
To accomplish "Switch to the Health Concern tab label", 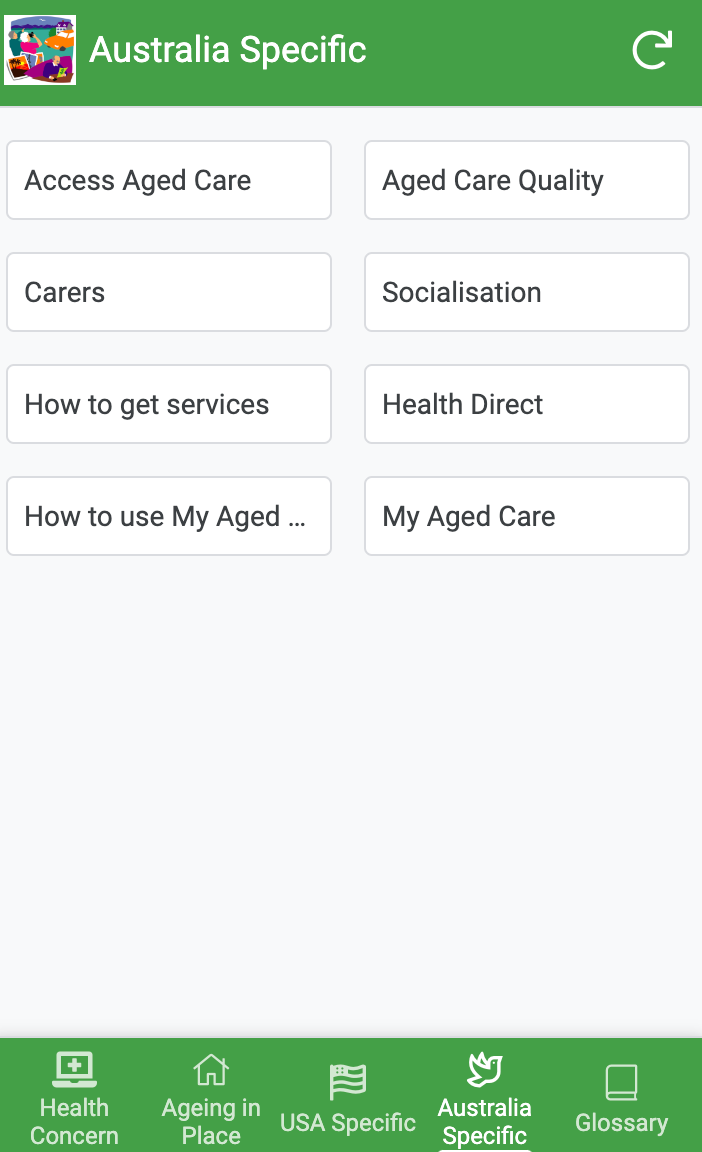I will [74, 1122].
